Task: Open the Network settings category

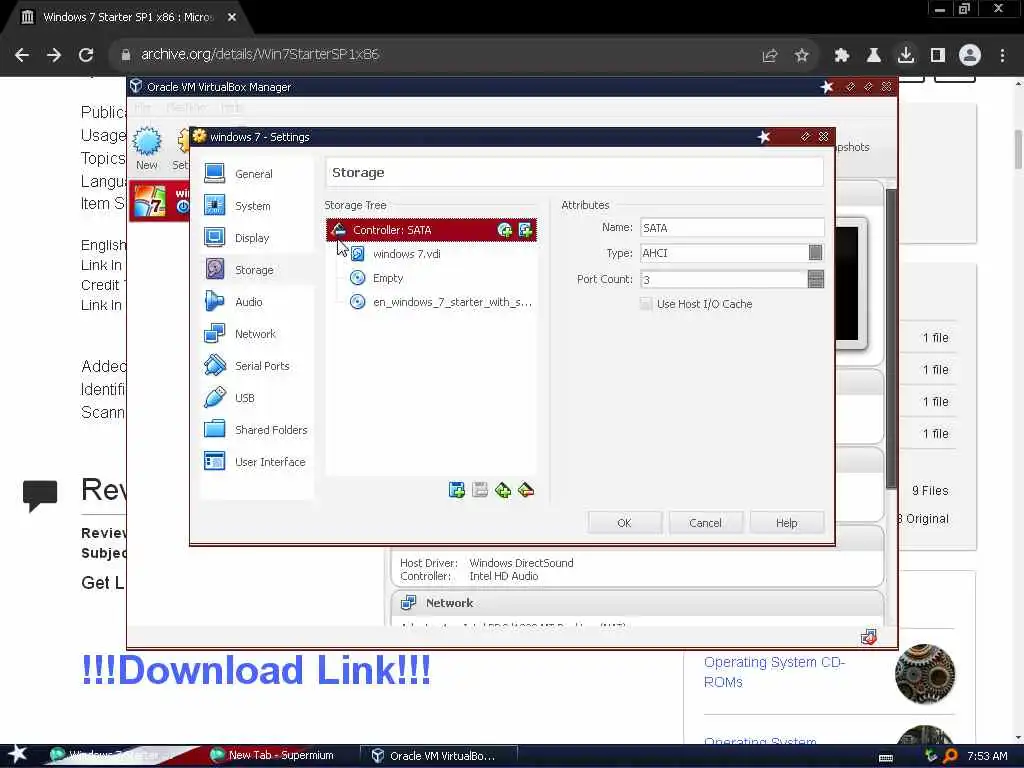Action: 256,334
